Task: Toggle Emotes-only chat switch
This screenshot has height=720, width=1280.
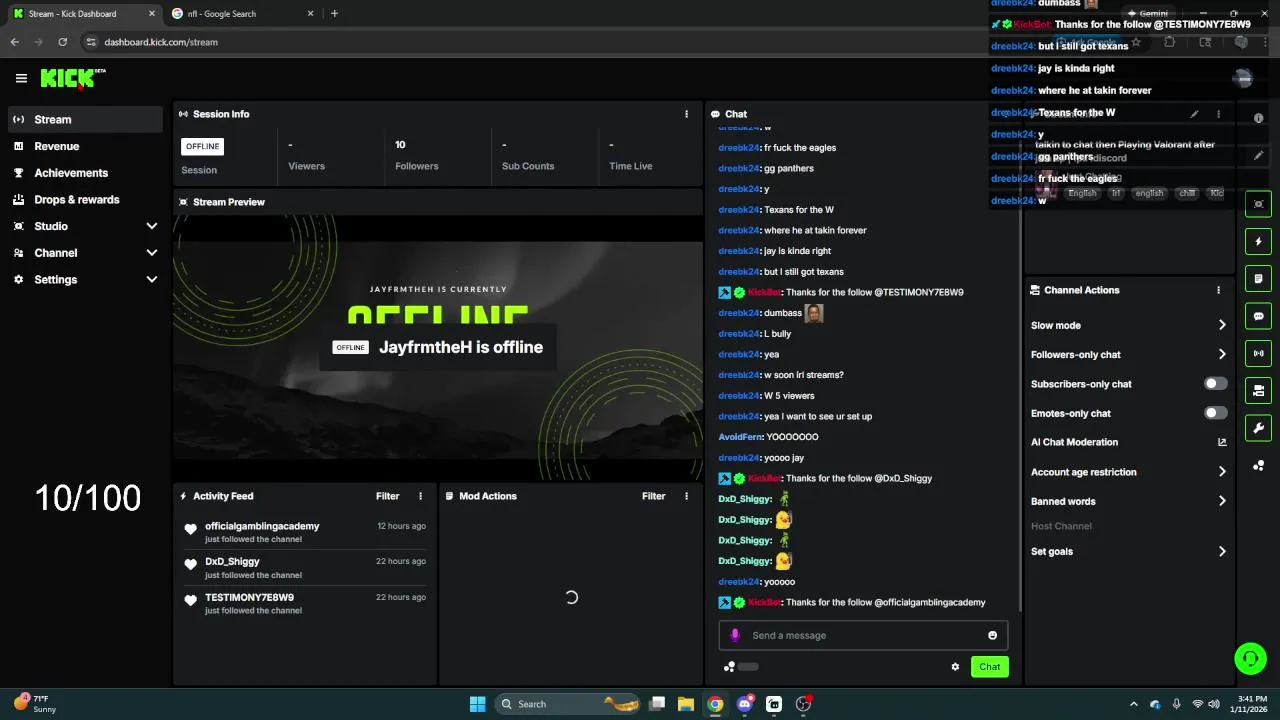Action: pos(1215,413)
